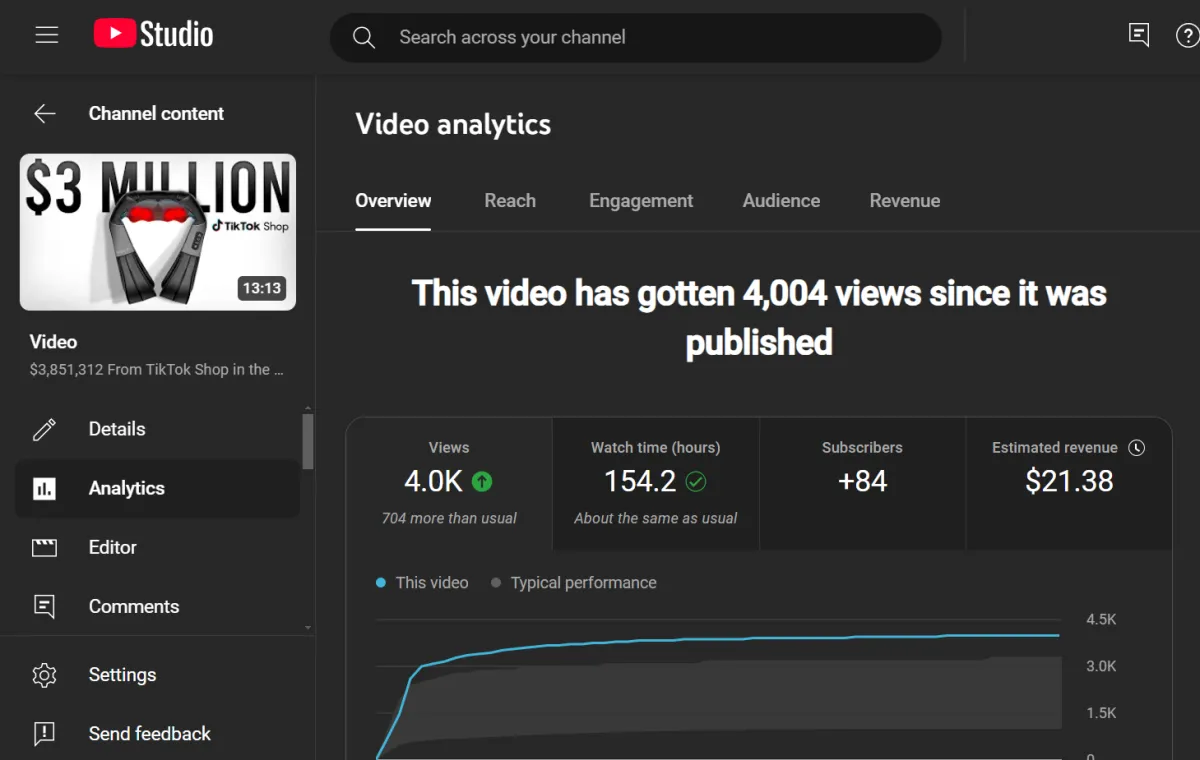This screenshot has height=760, width=1200.
Task: Click the green checkmark beside Watch time
Action: pos(696,482)
